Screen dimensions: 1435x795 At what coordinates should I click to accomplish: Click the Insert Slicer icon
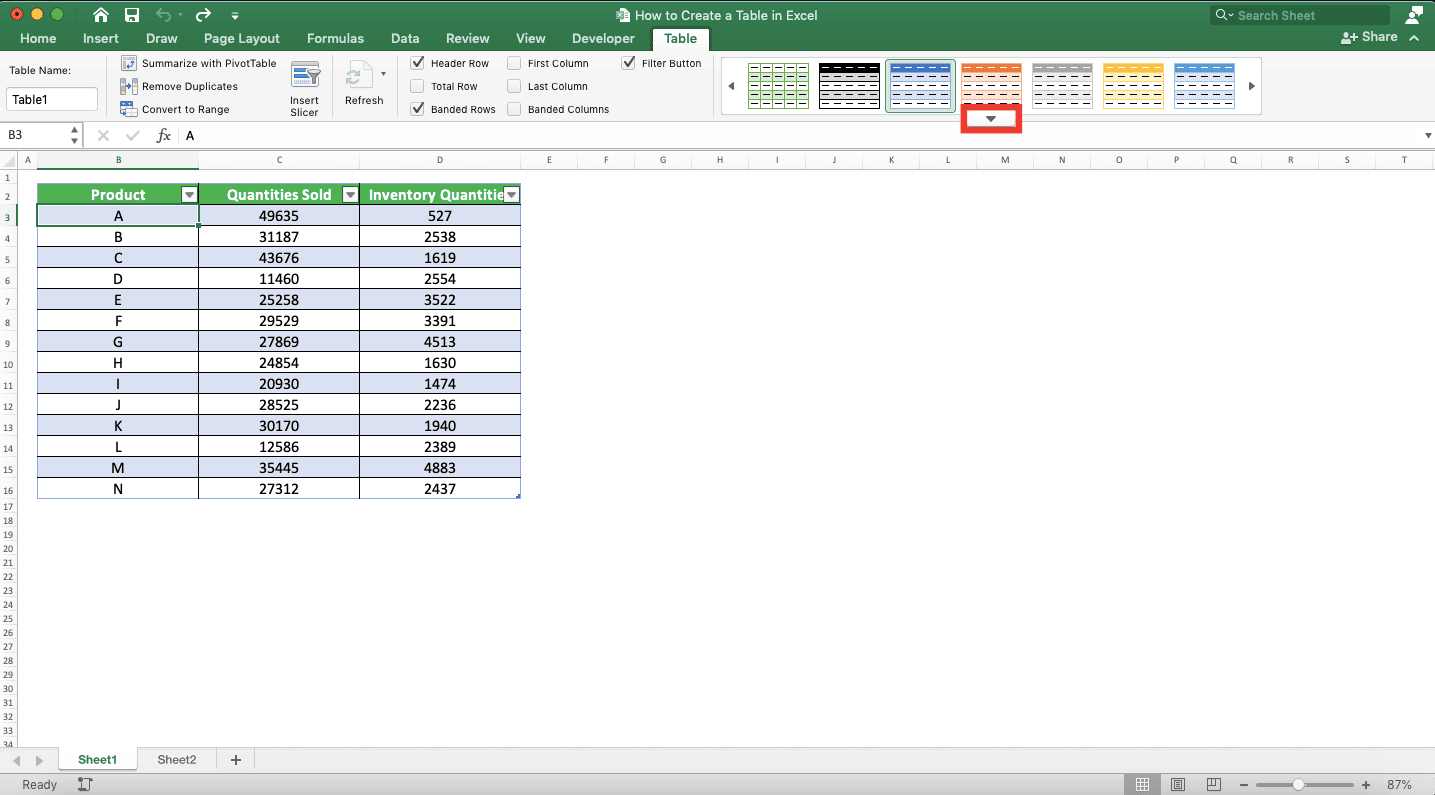click(305, 76)
